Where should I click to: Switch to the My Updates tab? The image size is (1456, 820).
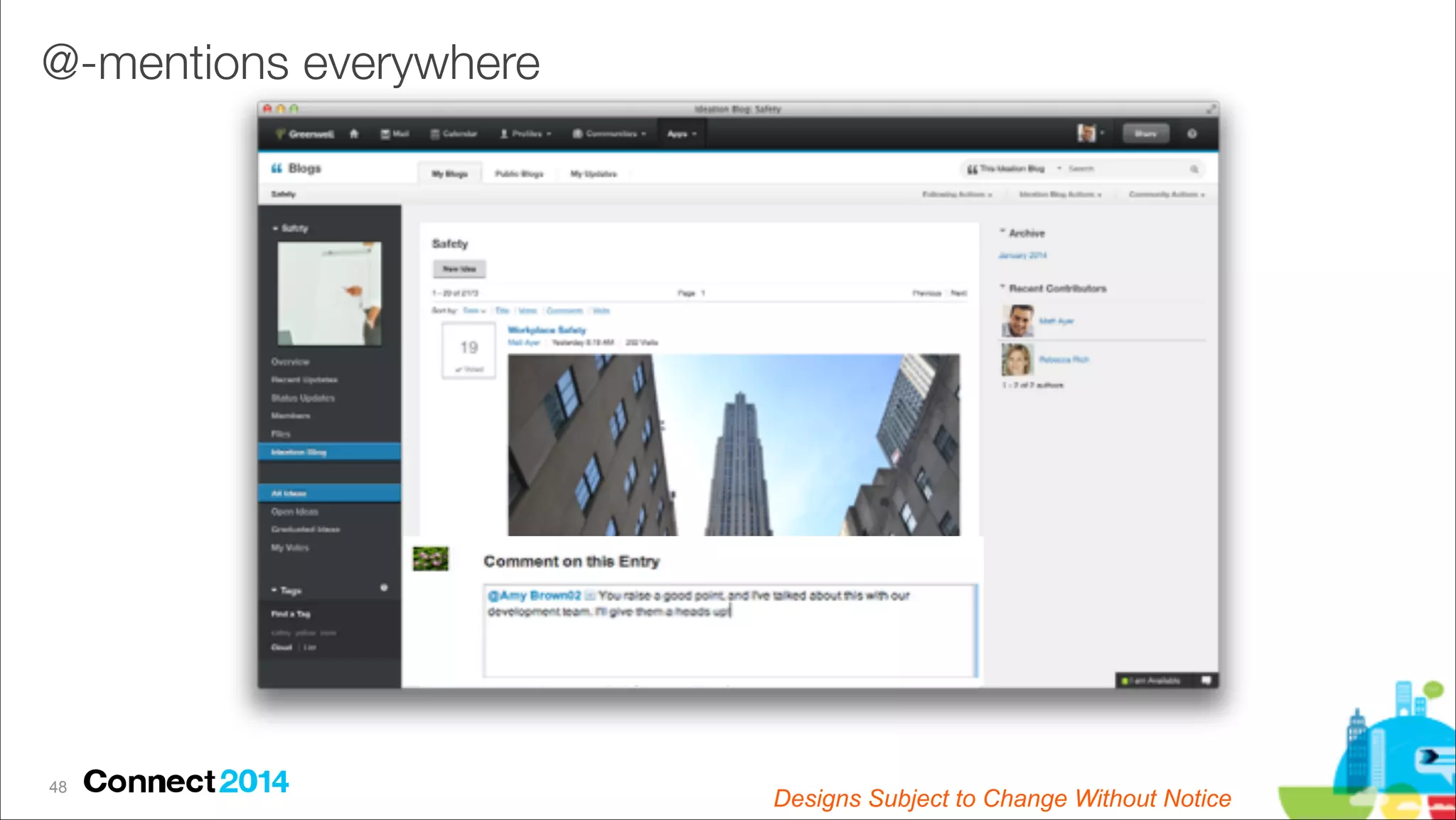pos(594,174)
